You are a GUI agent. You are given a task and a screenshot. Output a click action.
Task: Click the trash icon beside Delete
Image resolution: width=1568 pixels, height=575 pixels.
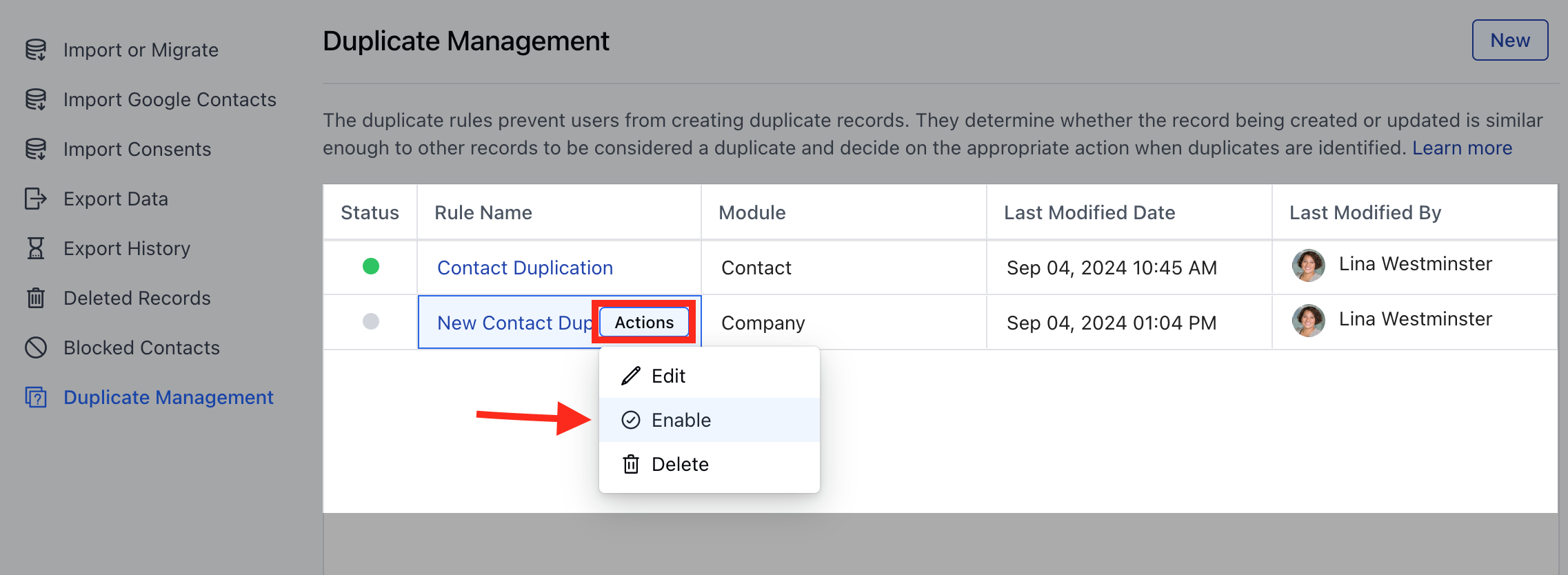pyautogui.click(x=631, y=464)
